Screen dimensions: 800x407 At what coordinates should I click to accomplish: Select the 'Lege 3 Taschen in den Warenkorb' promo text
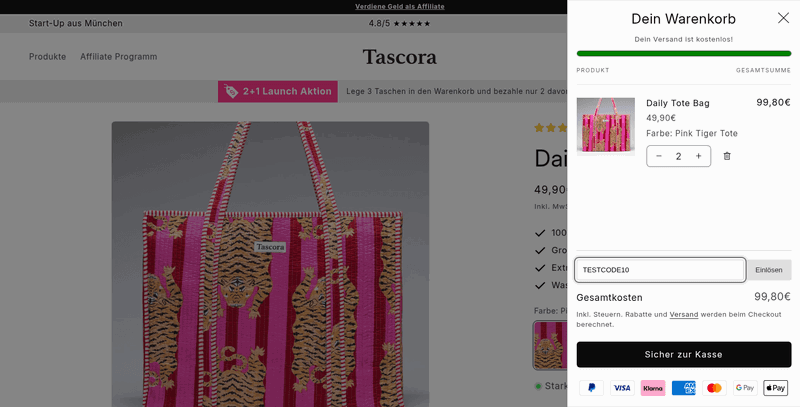tap(457, 91)
